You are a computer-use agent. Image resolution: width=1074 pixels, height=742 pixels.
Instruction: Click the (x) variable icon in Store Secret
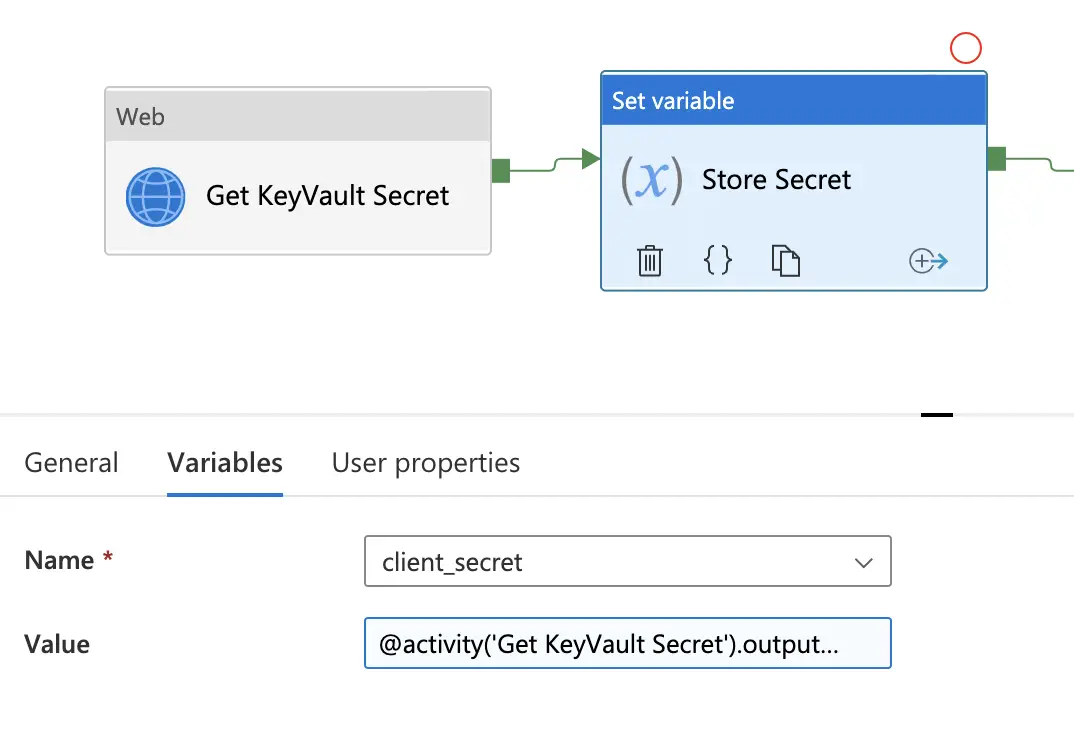click(x=651, y=180)
